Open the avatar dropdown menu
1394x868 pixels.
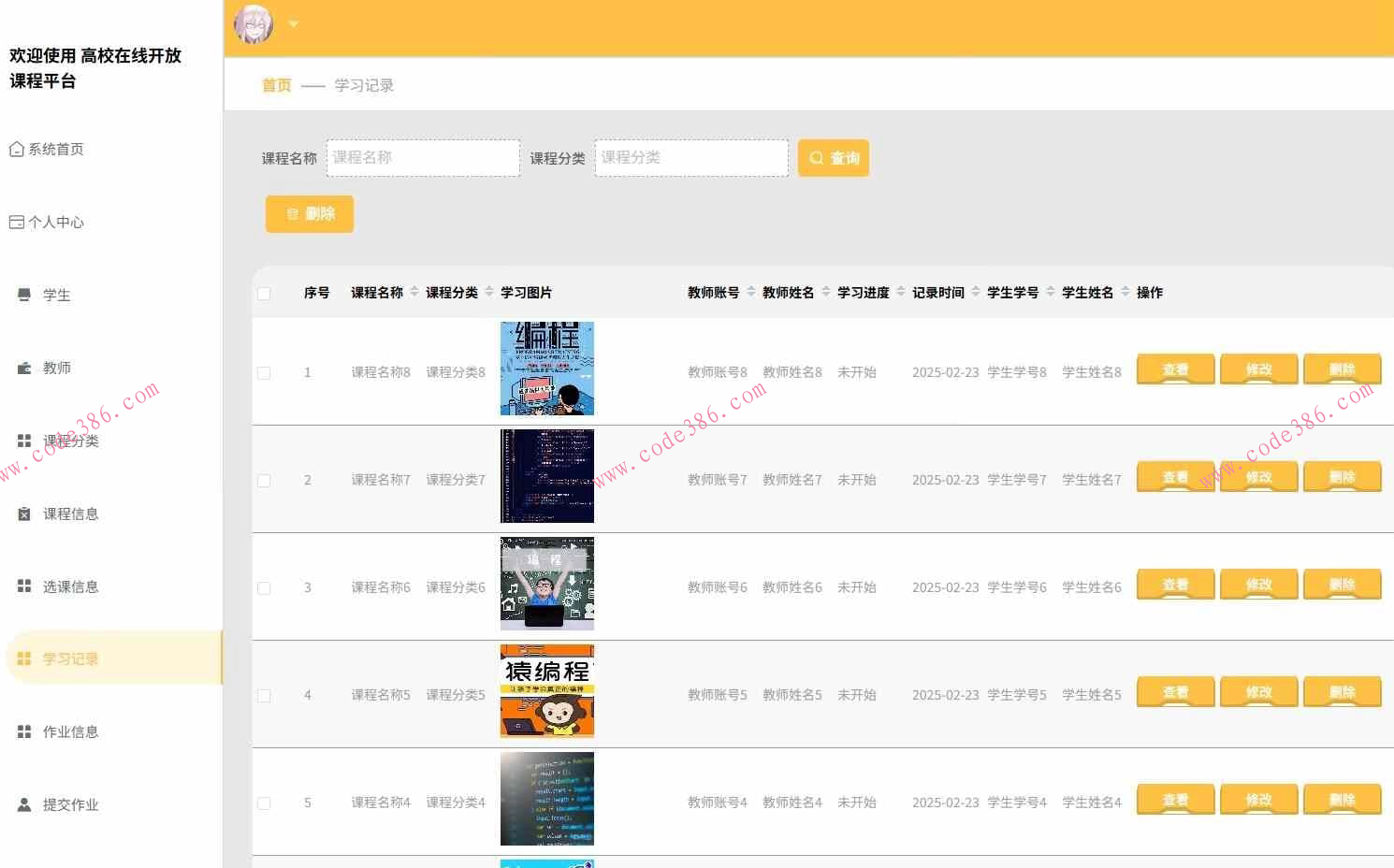pos(293,24)
